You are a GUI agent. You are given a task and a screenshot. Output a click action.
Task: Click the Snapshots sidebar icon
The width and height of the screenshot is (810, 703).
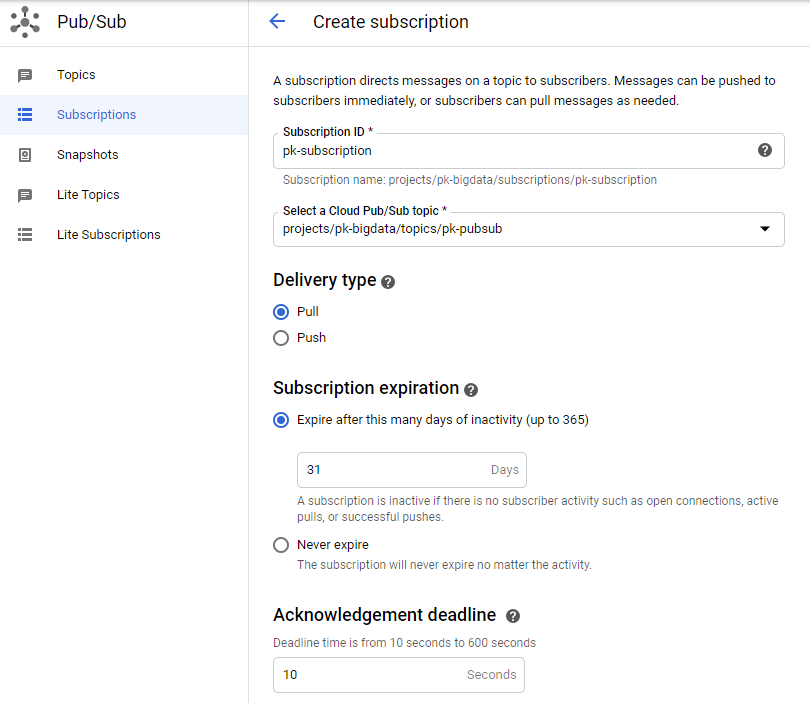tap(25, 155)
